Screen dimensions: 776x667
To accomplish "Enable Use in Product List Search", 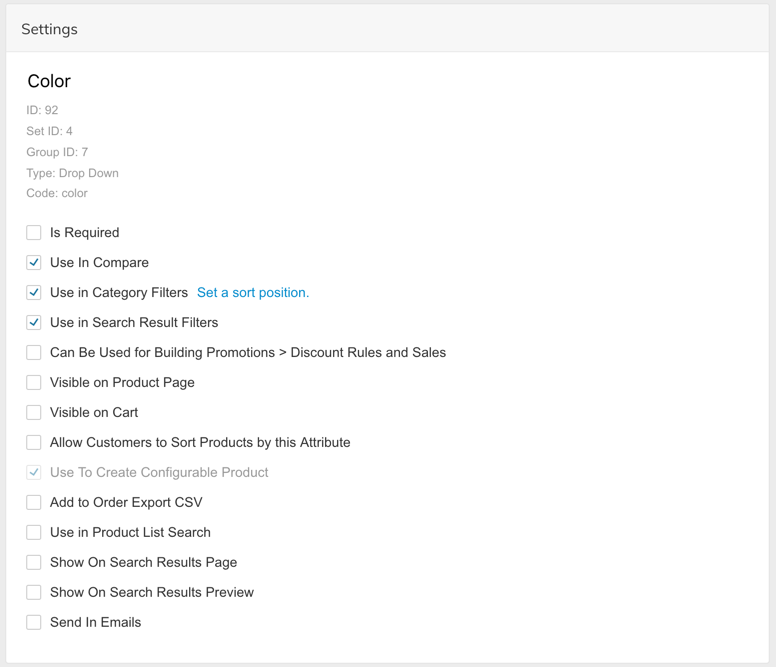I will pos(34,532).
